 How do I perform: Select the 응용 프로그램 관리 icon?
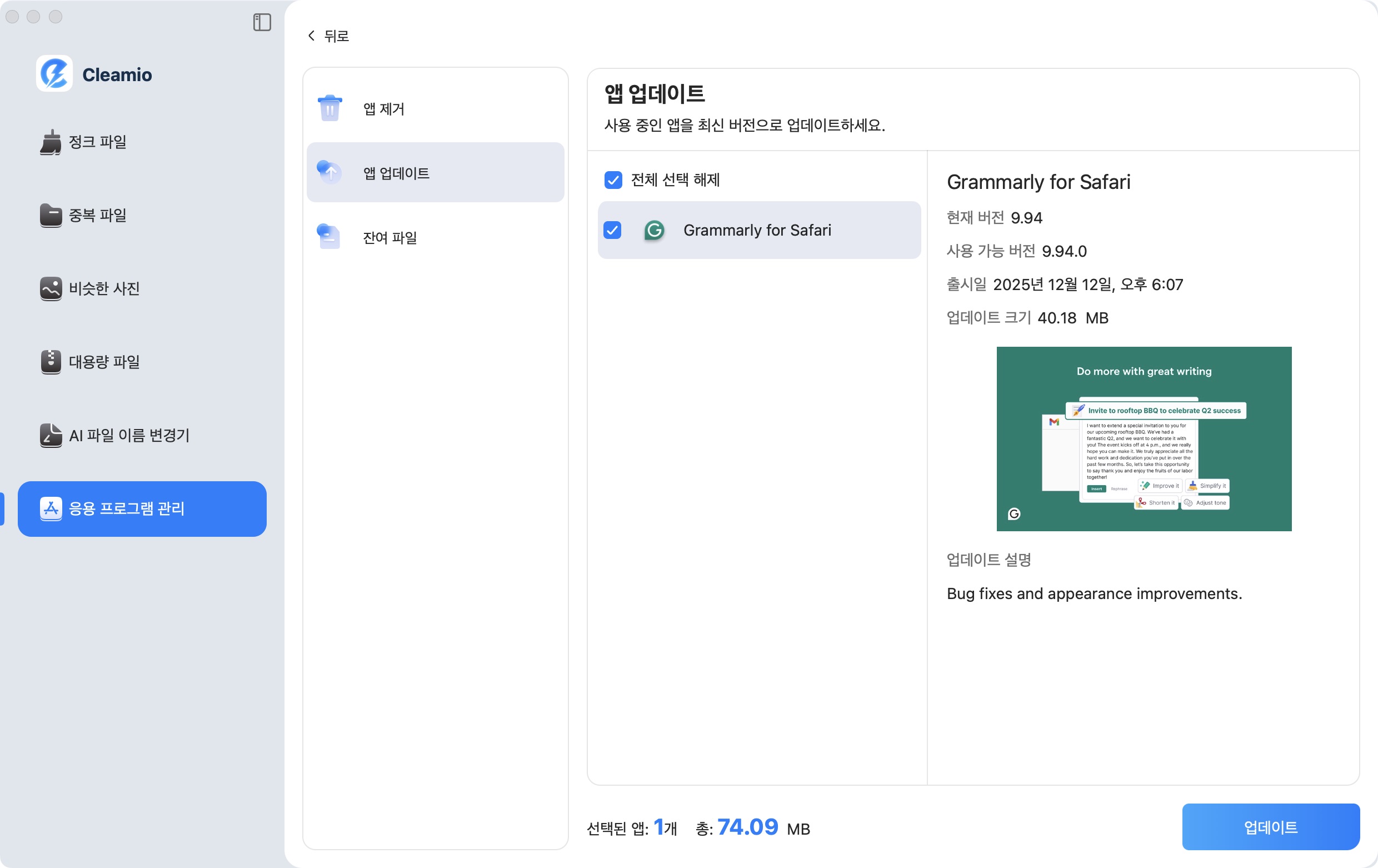click(51, 508)
